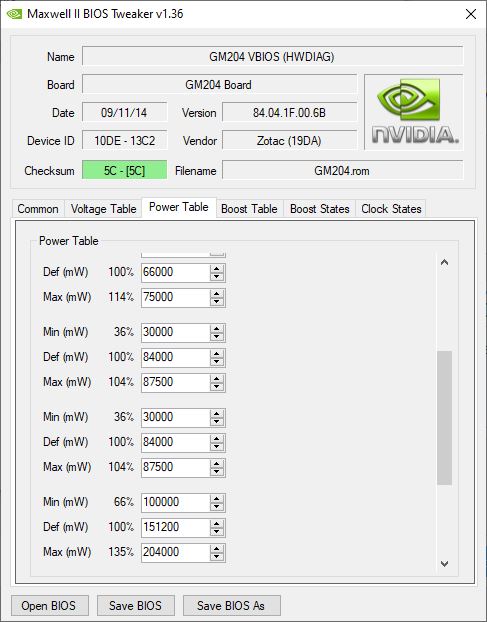Click the 114% percentage label
The image size is (487, 622).
pyautogui.click(x=121, y=297)
